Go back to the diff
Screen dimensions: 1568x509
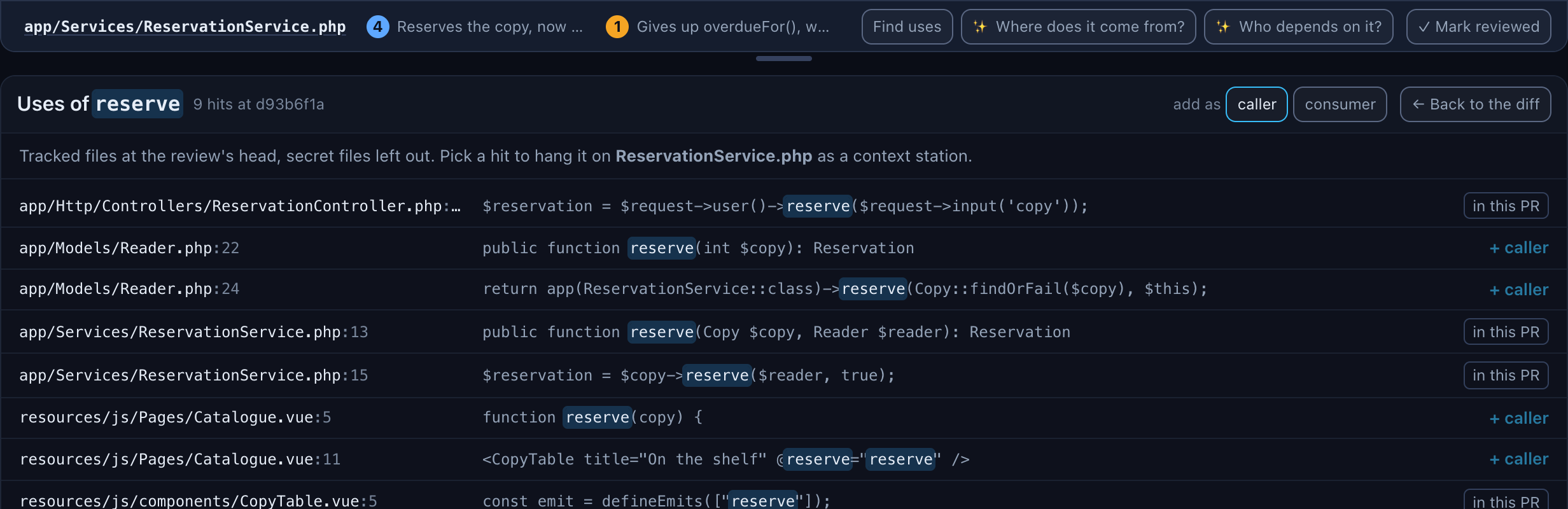click(1476, 104)
